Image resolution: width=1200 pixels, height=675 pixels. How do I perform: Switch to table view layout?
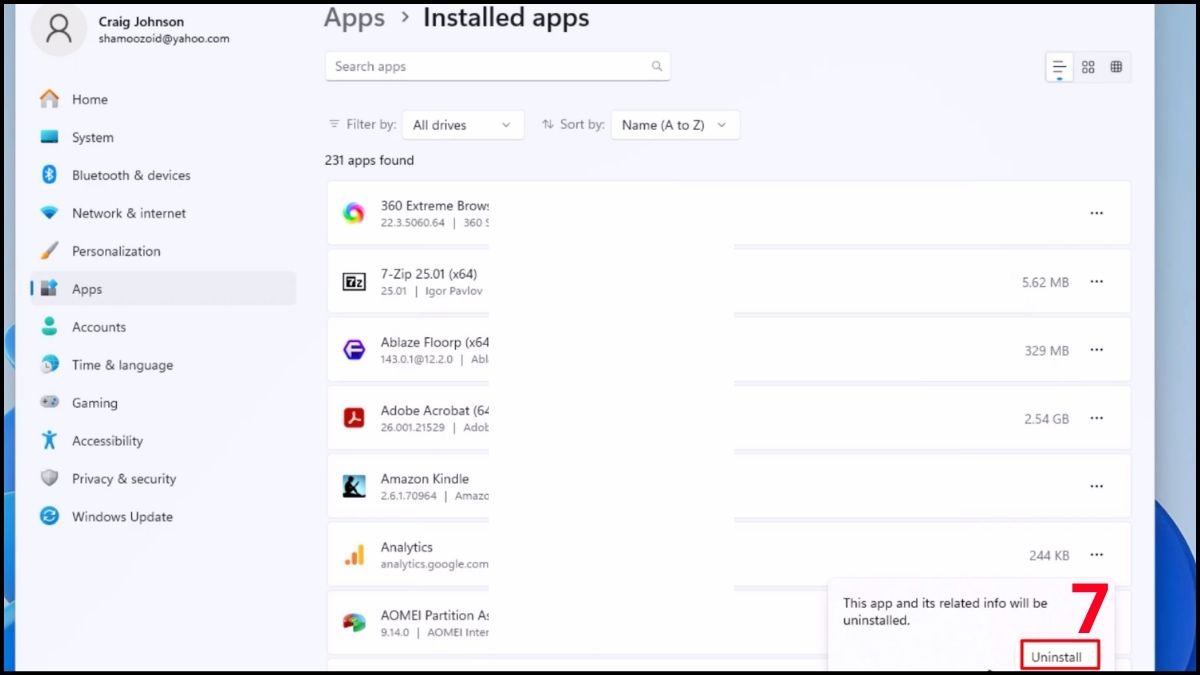coord(1116,67)
